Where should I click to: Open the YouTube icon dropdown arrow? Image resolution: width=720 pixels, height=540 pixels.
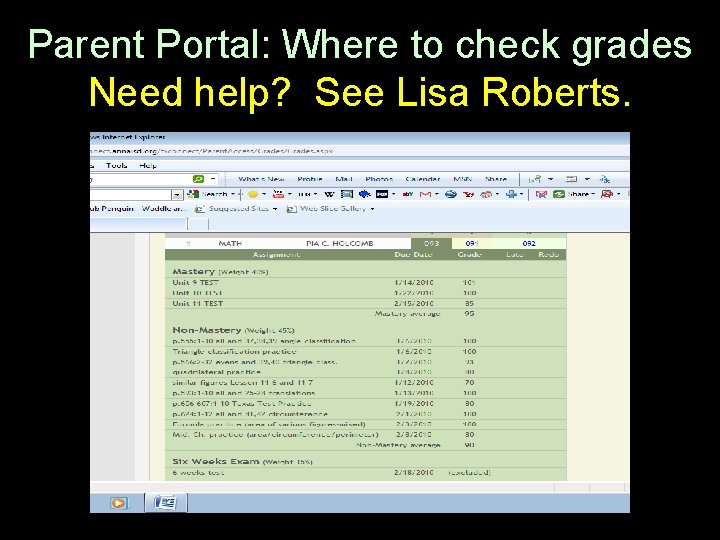290,194
